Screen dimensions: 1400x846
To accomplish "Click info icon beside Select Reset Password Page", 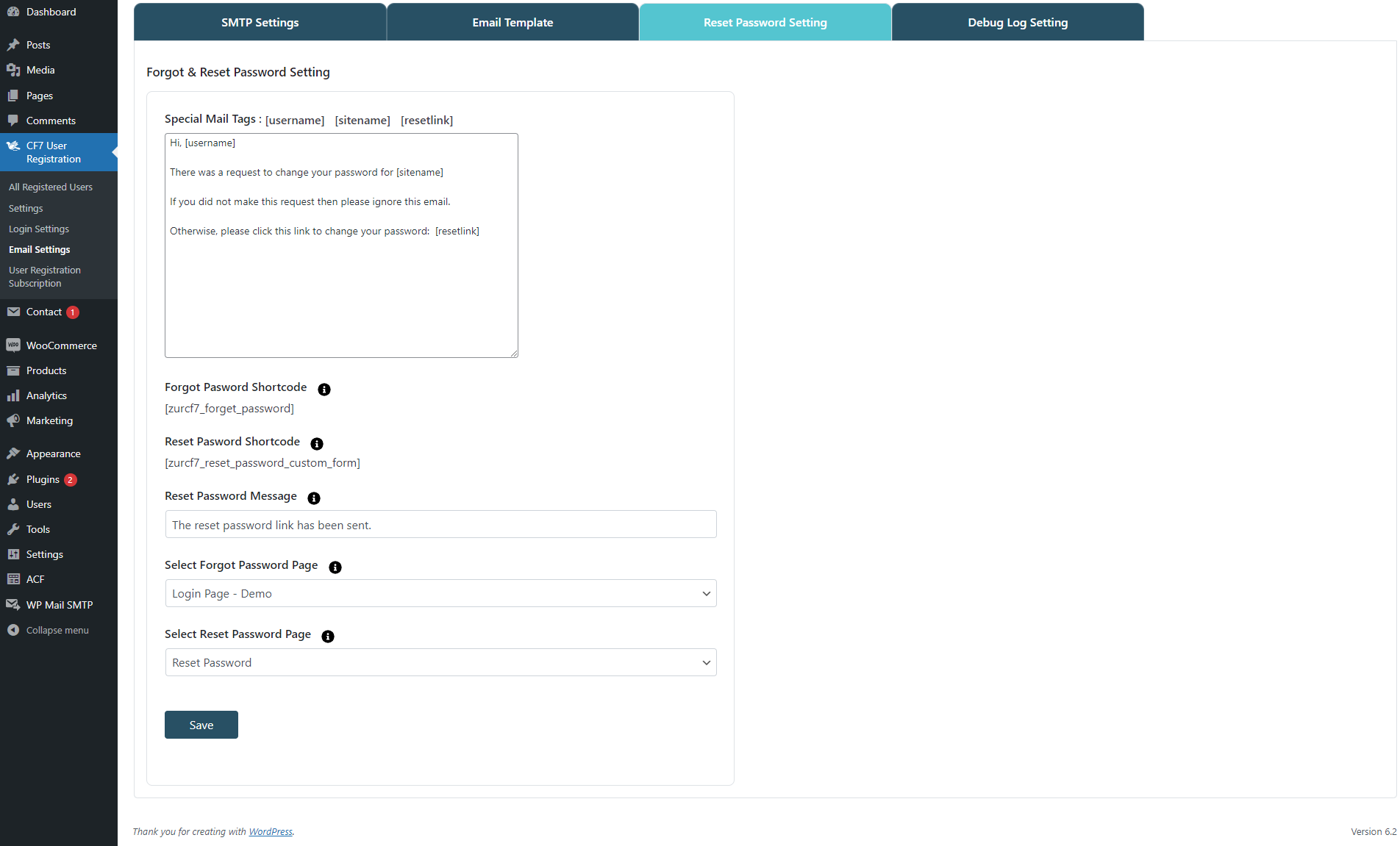I will point(328,637).
